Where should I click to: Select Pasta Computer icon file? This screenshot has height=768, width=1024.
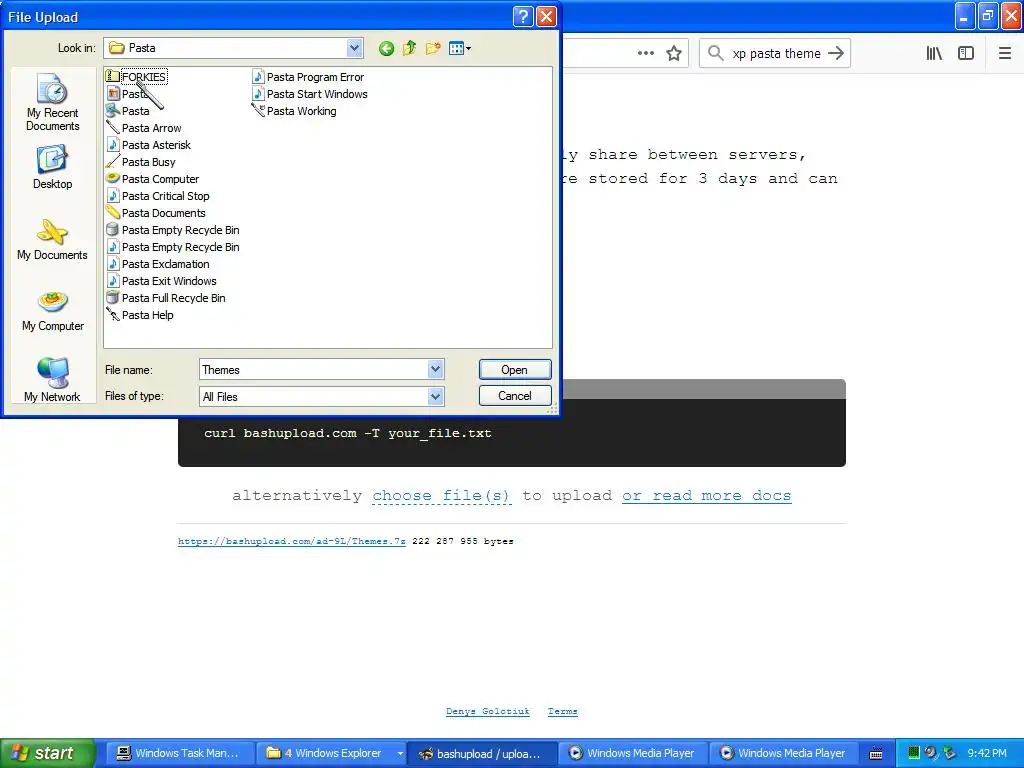tap(152, 179)
